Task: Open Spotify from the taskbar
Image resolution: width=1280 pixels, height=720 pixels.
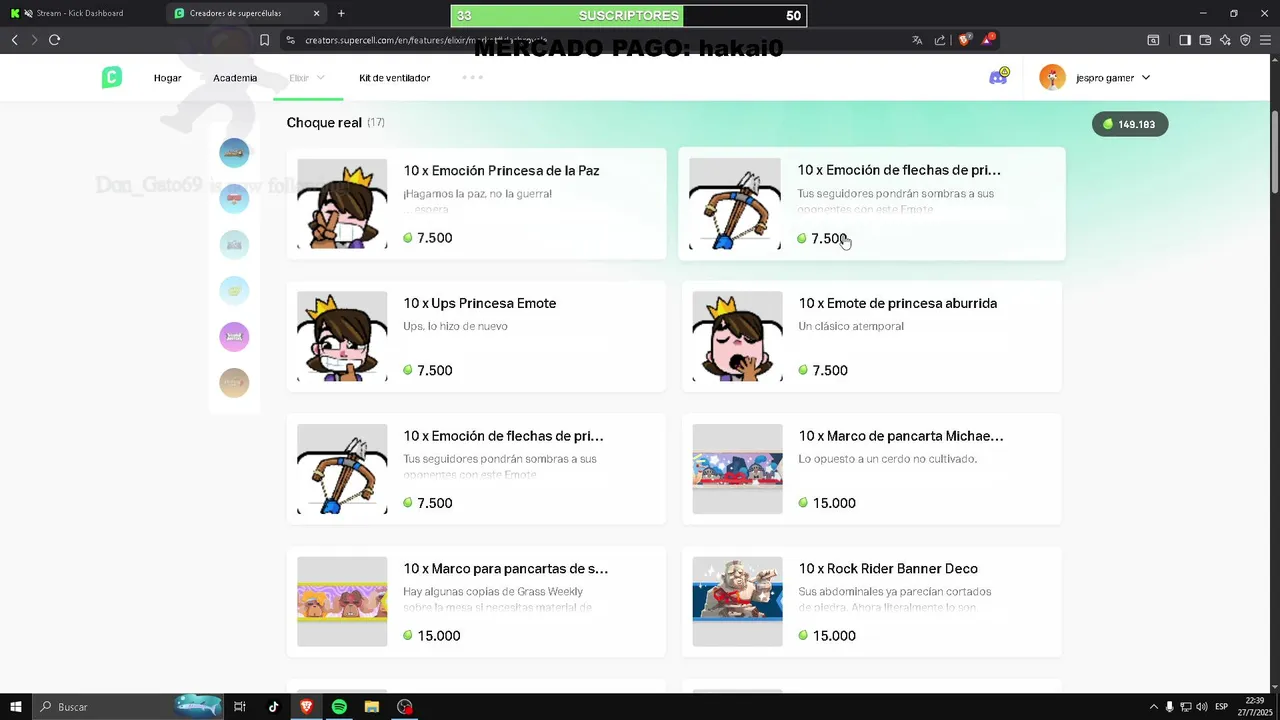Action: [339, 707]
